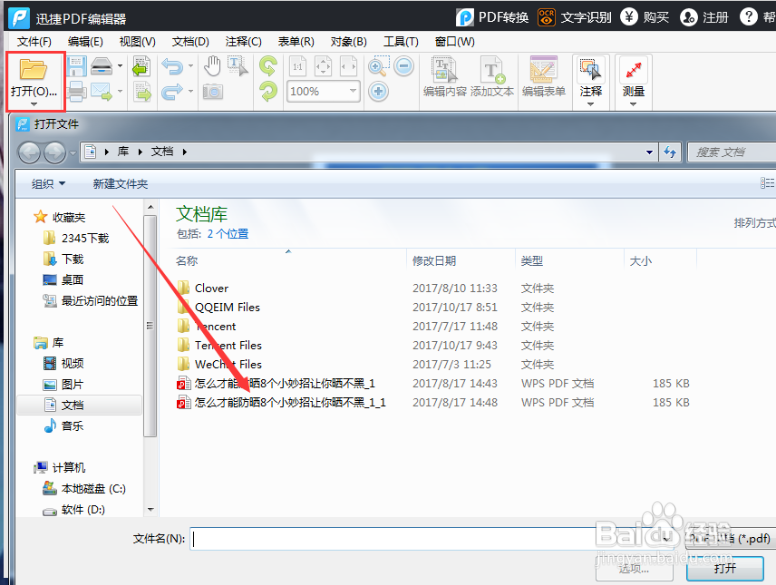Viewport: 776px width, 585px height.
Task: Open the 组织 dropdown in dialog
Action: (x=48, y=184)
